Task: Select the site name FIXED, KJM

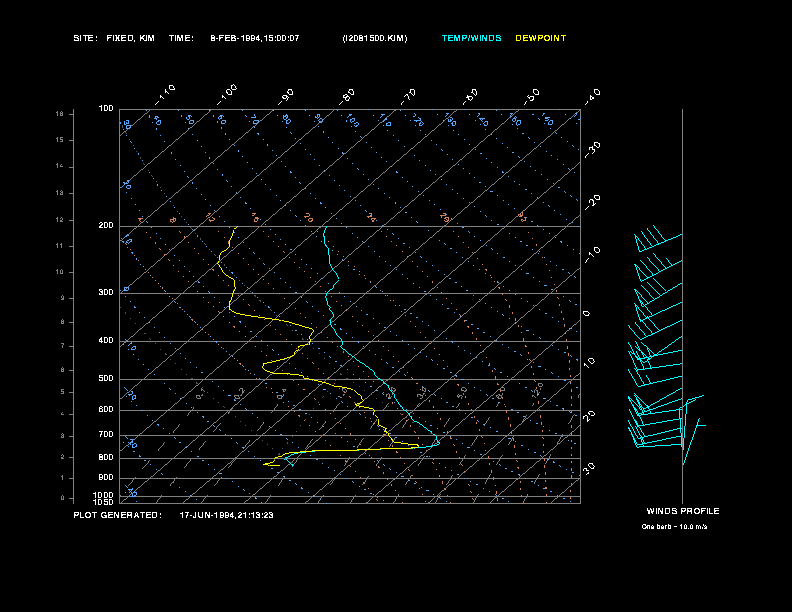Action: pos(130,38)
